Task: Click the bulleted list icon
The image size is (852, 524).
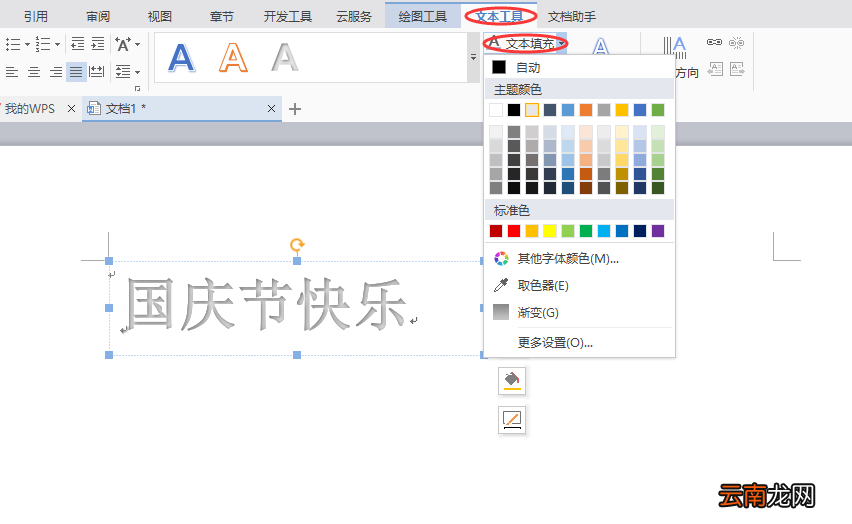Action: pyautogui.click(x=12, y=44)
